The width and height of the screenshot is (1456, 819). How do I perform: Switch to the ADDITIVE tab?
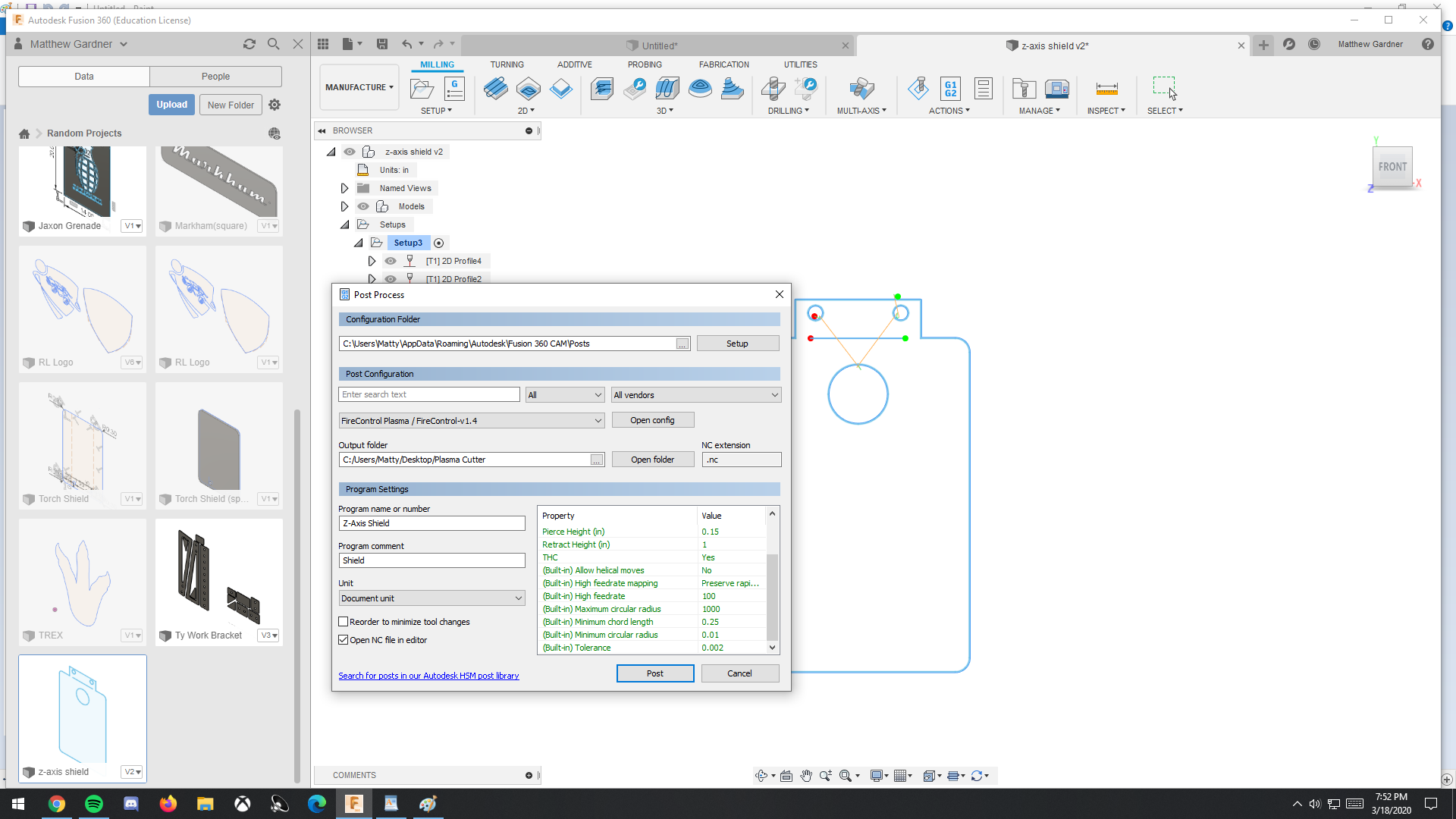click(x=574, y=64)
